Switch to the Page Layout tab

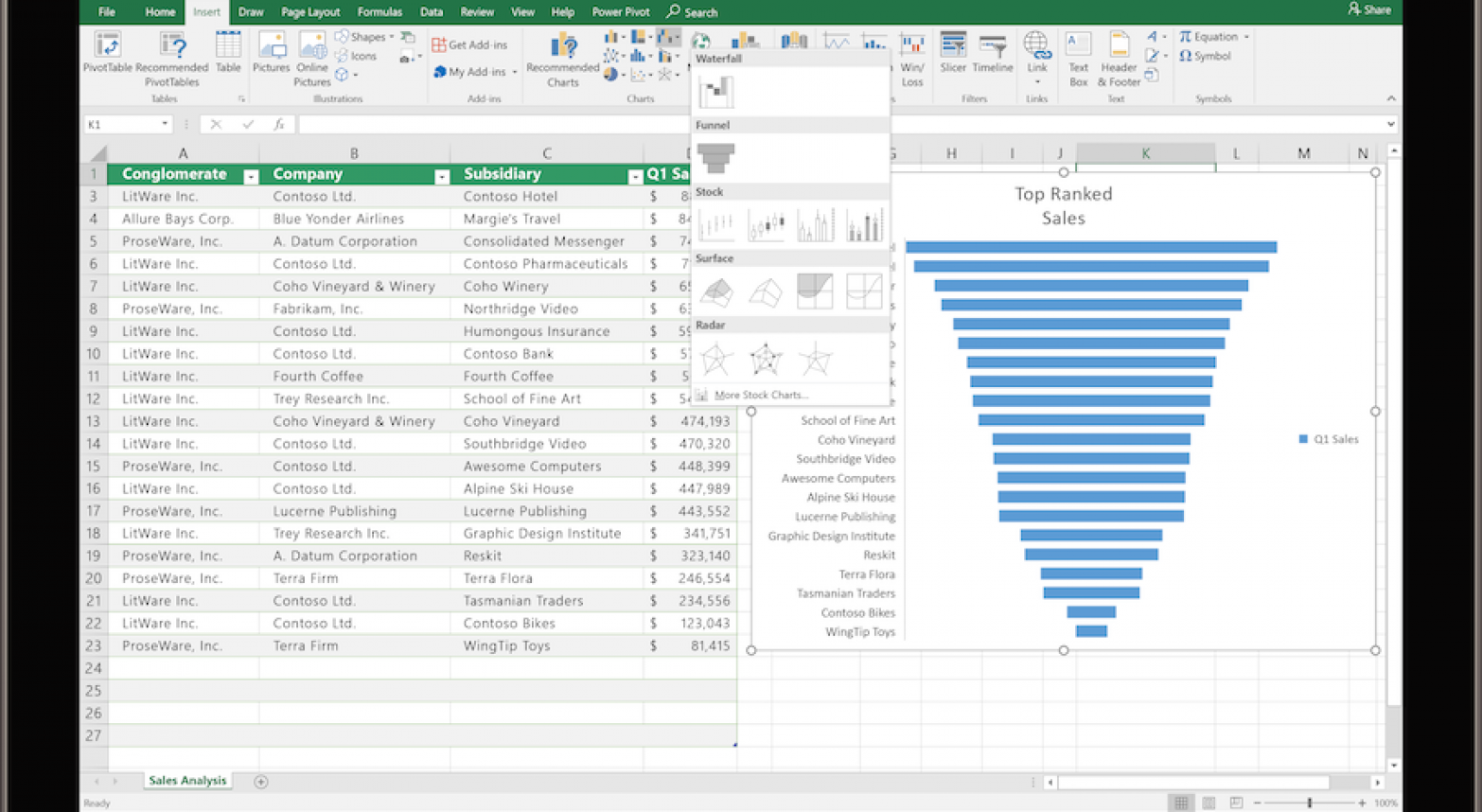(310, 12)
